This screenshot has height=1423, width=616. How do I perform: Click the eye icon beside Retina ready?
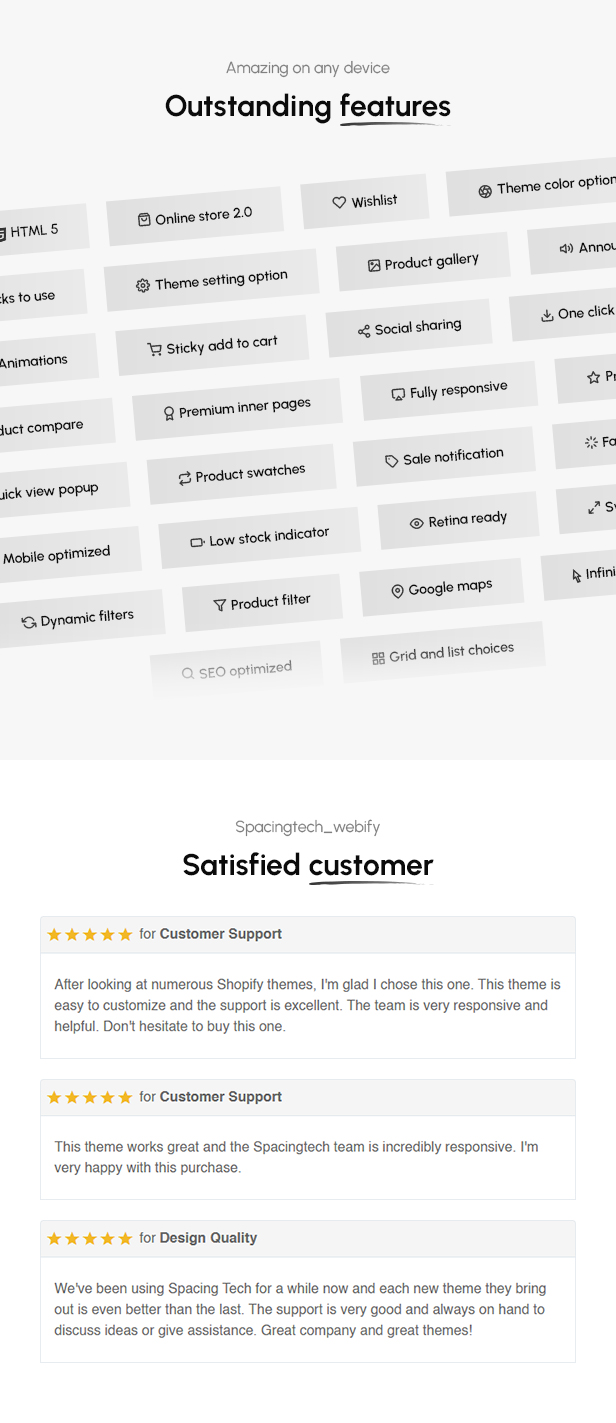point(417,524)
